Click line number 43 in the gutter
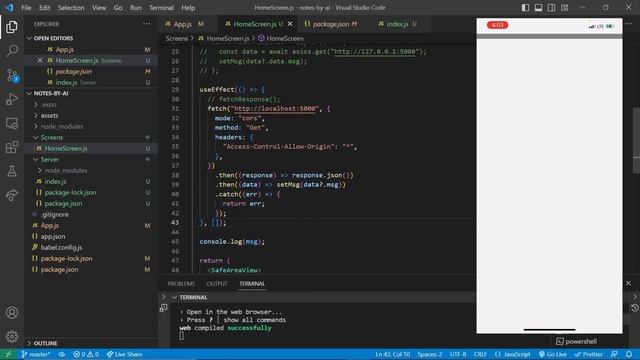Viewport: 640px width, 360px height. [x=175, y=222]
